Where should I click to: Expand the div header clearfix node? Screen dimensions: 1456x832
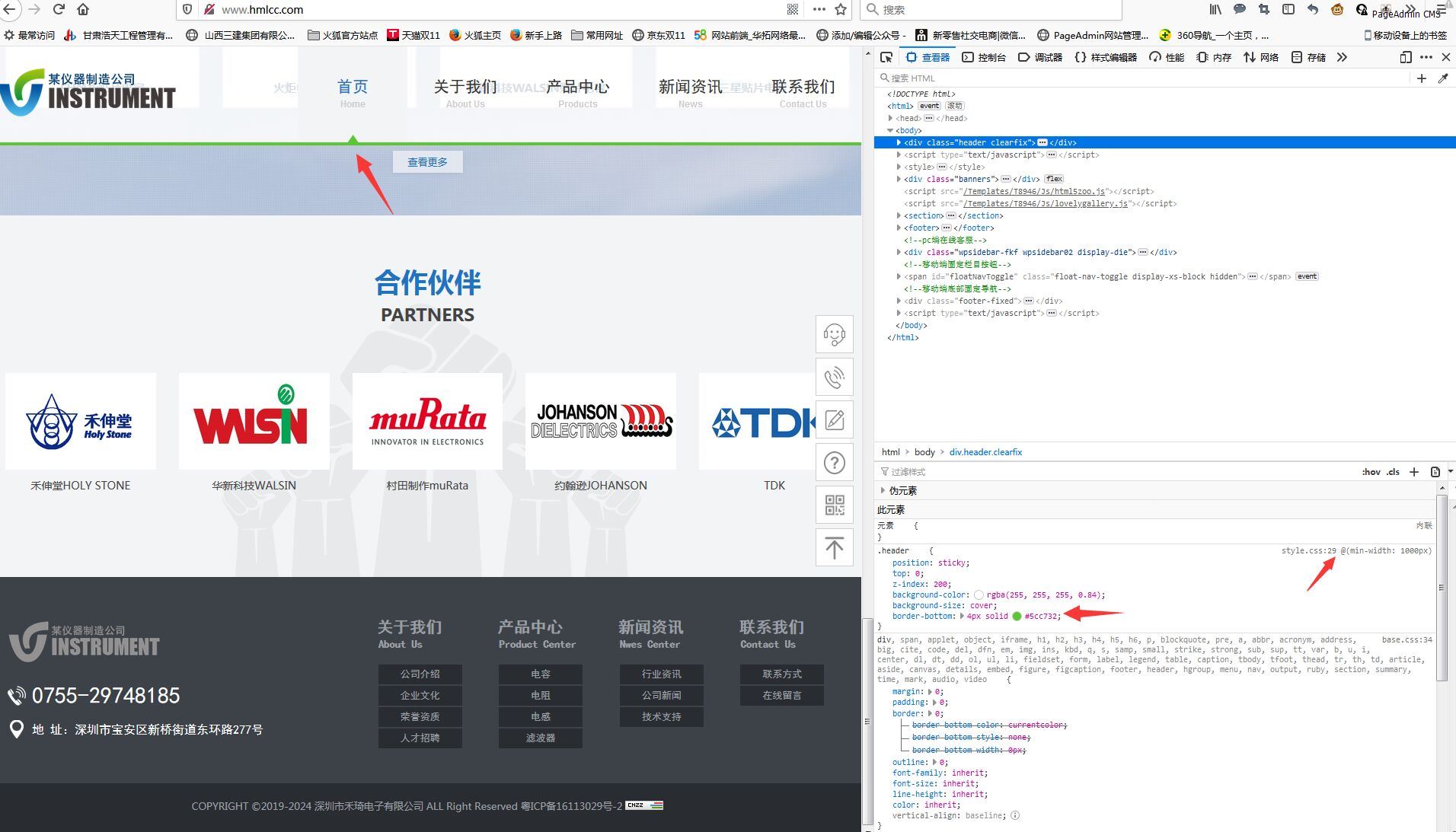click(x=899, y=142)
